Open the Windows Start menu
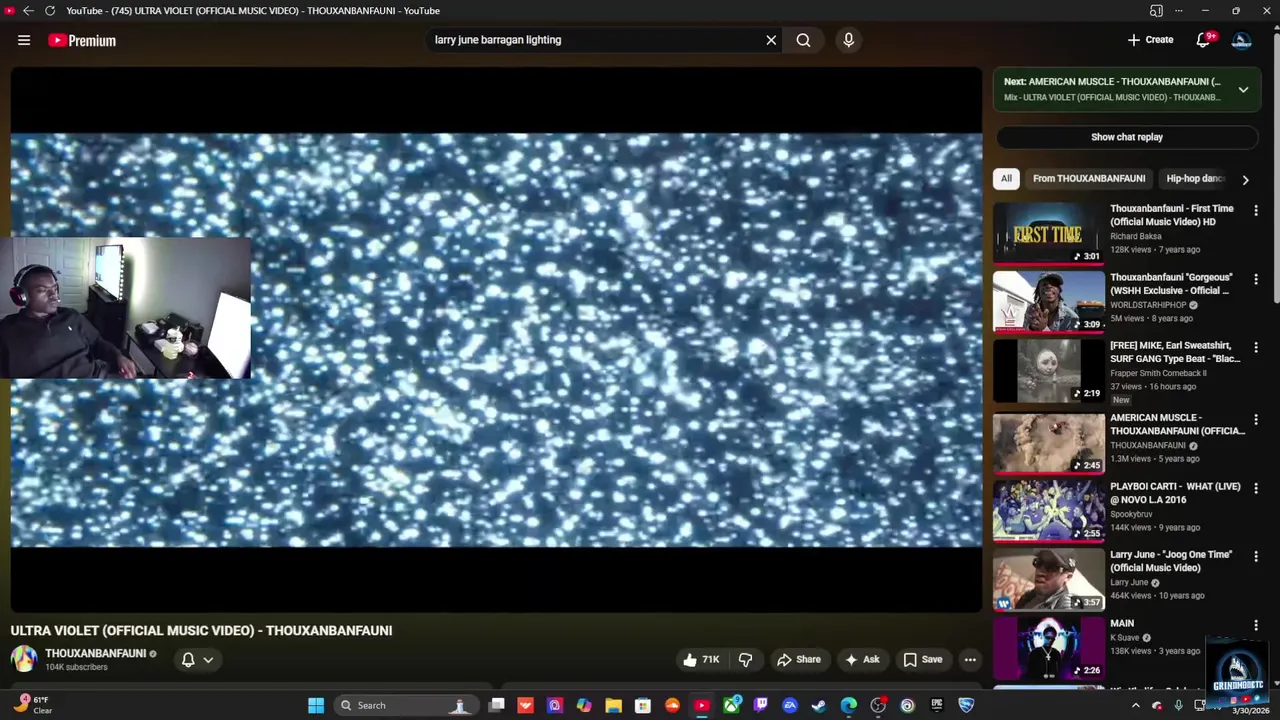The width and height of the screenshot is (1280, 720). click(x=316, y=705)
